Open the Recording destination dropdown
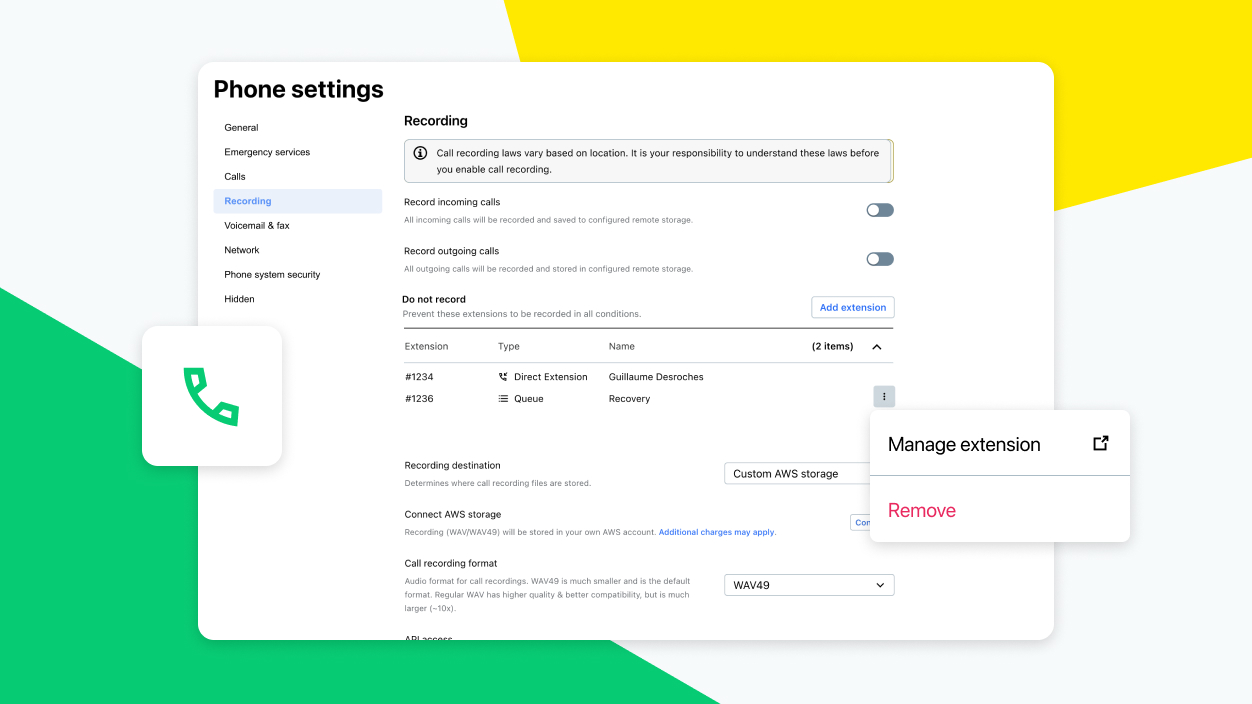The image size is (1252, 704). [x=797, y=474]
